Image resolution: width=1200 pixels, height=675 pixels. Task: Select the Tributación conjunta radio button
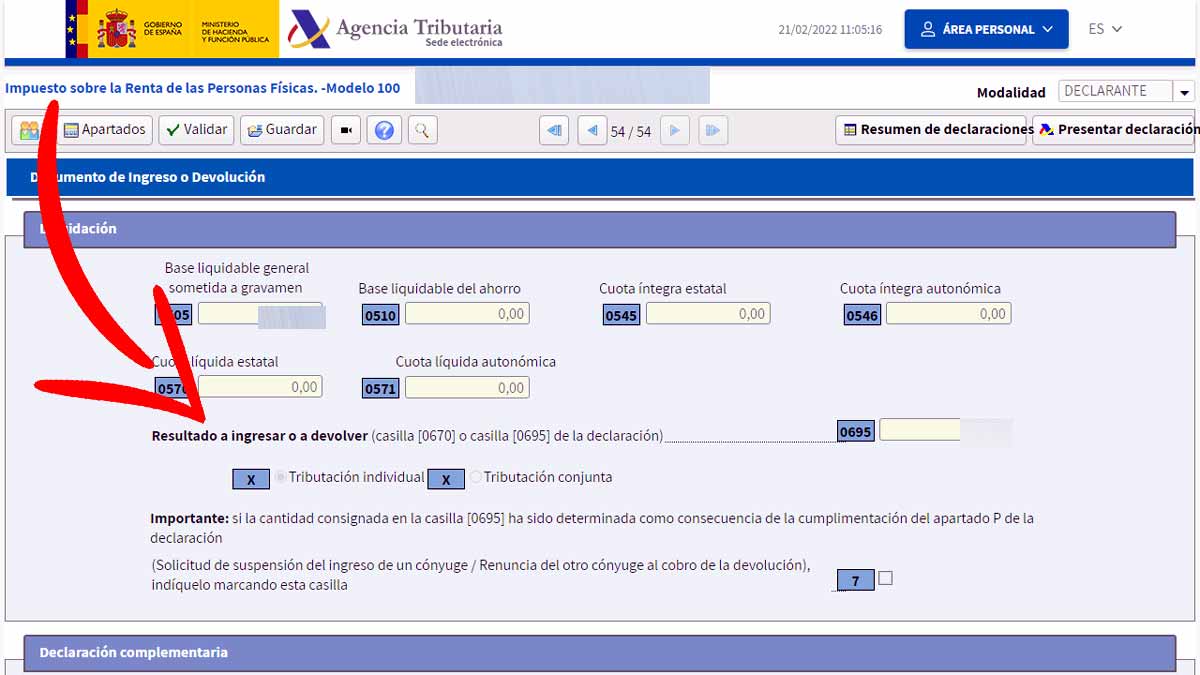pyautogui.click(x=476, y=478)
